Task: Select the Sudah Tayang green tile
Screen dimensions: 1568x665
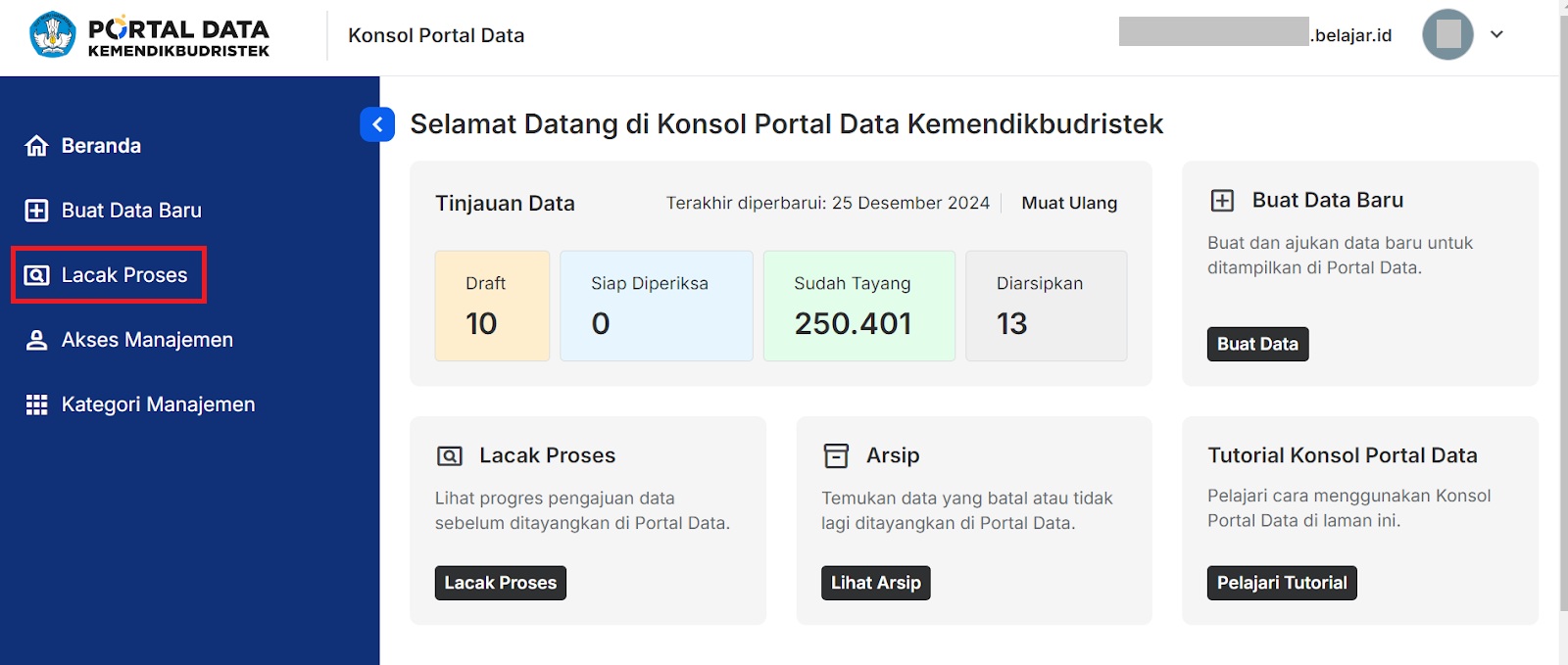Action: click(858, 306)
